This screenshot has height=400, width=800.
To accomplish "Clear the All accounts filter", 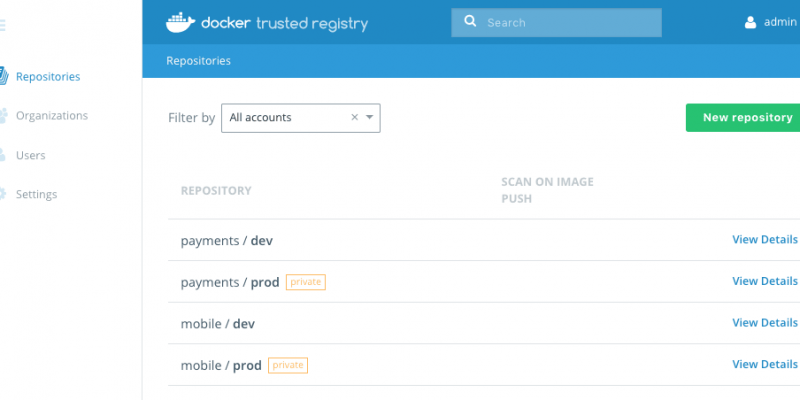I will click(355, 117).
